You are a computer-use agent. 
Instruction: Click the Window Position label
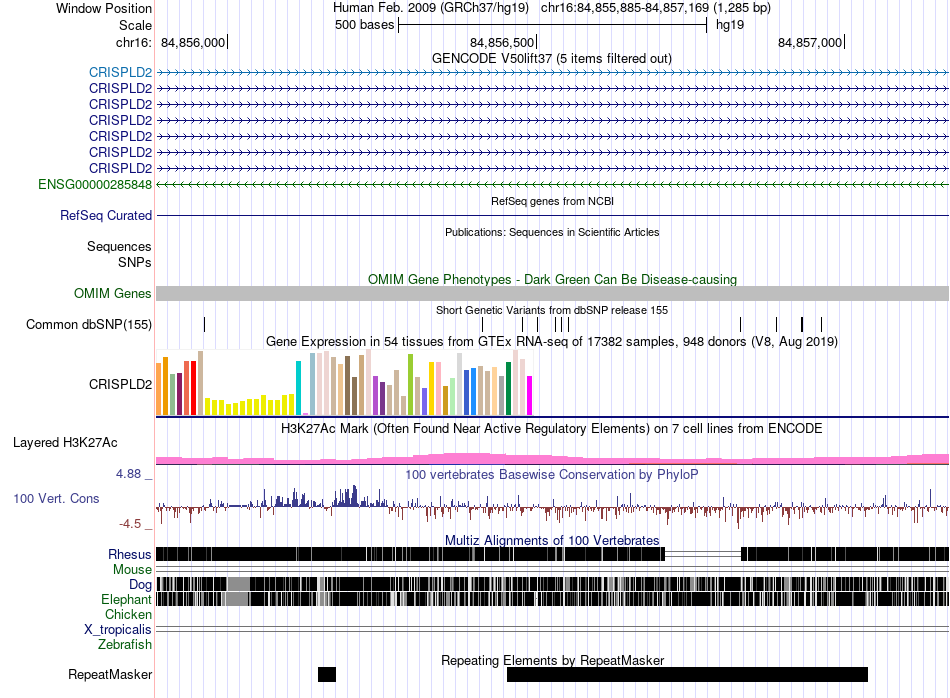click(x=104, y=8)
